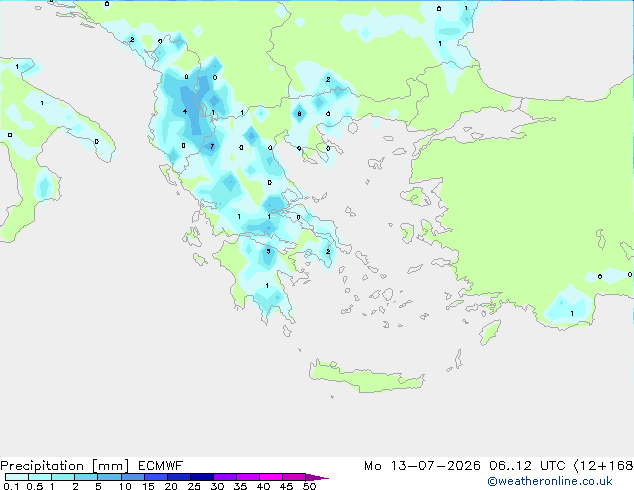The image size is (634, 490).
Task: Click the map precipitation value '7'
Action: (211, 146)
